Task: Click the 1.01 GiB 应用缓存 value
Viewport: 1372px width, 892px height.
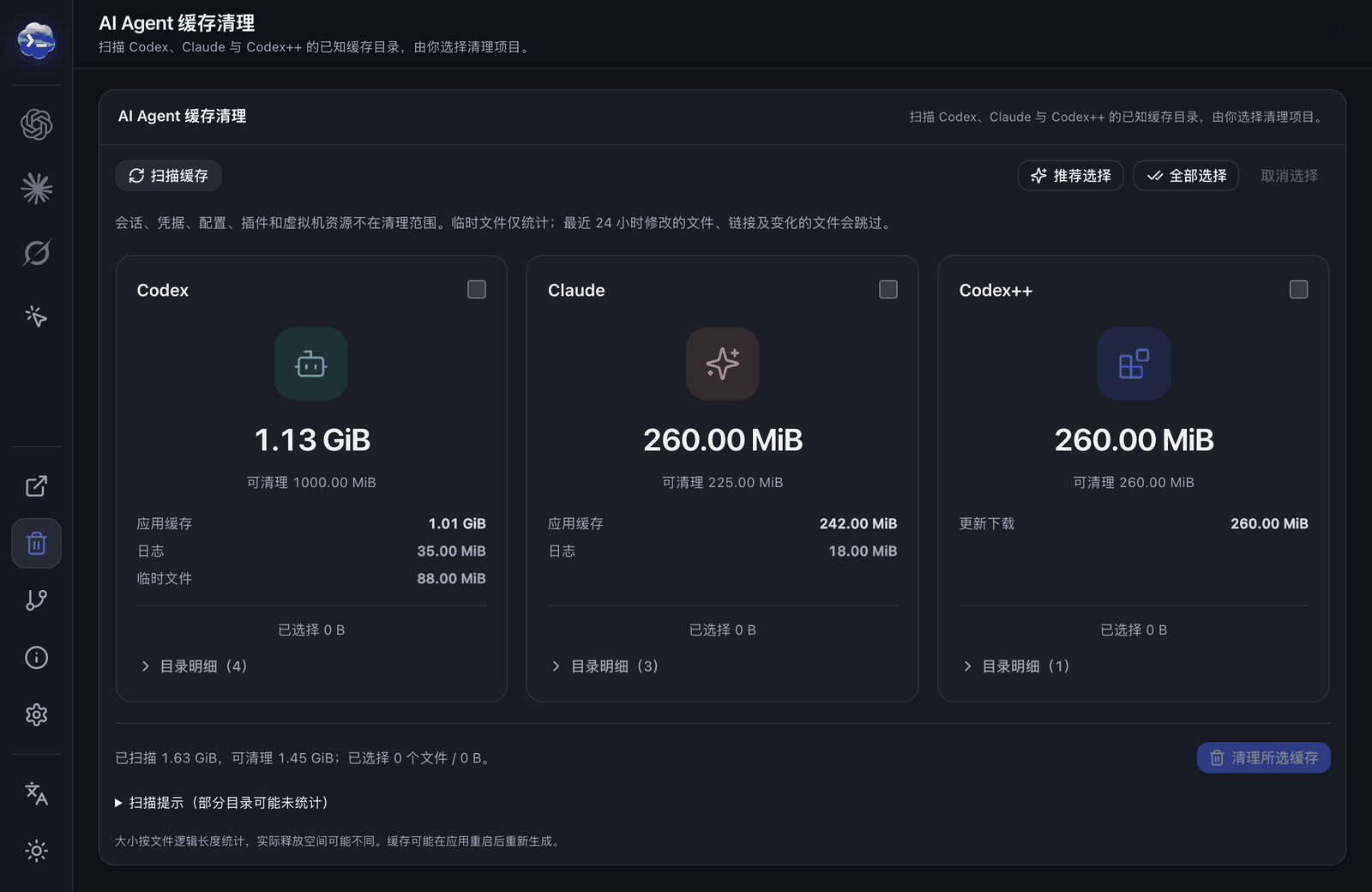Action: tap(457, 524)
